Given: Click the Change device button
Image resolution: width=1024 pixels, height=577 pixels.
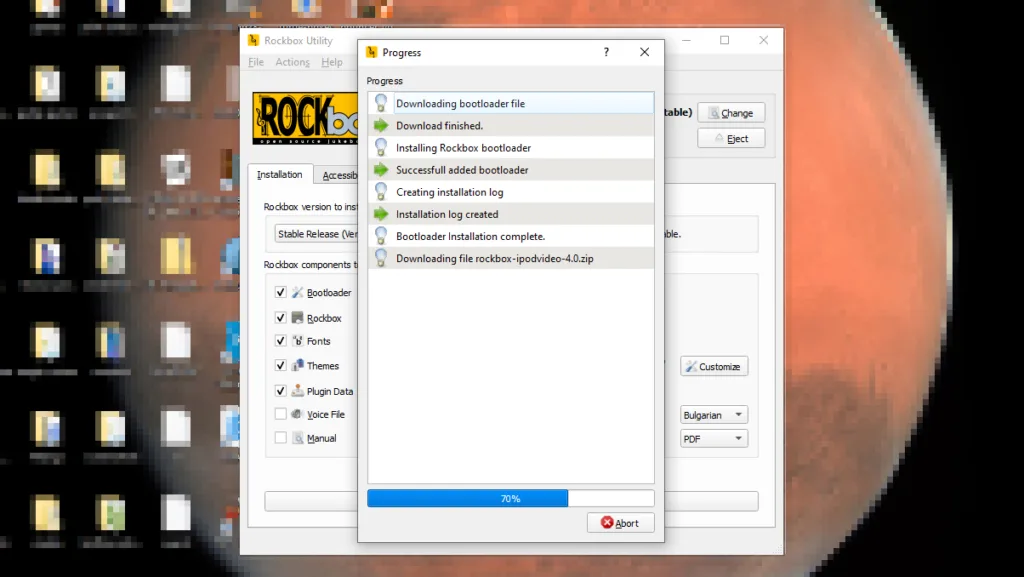Looking at the screenshot, I should 731,113.
